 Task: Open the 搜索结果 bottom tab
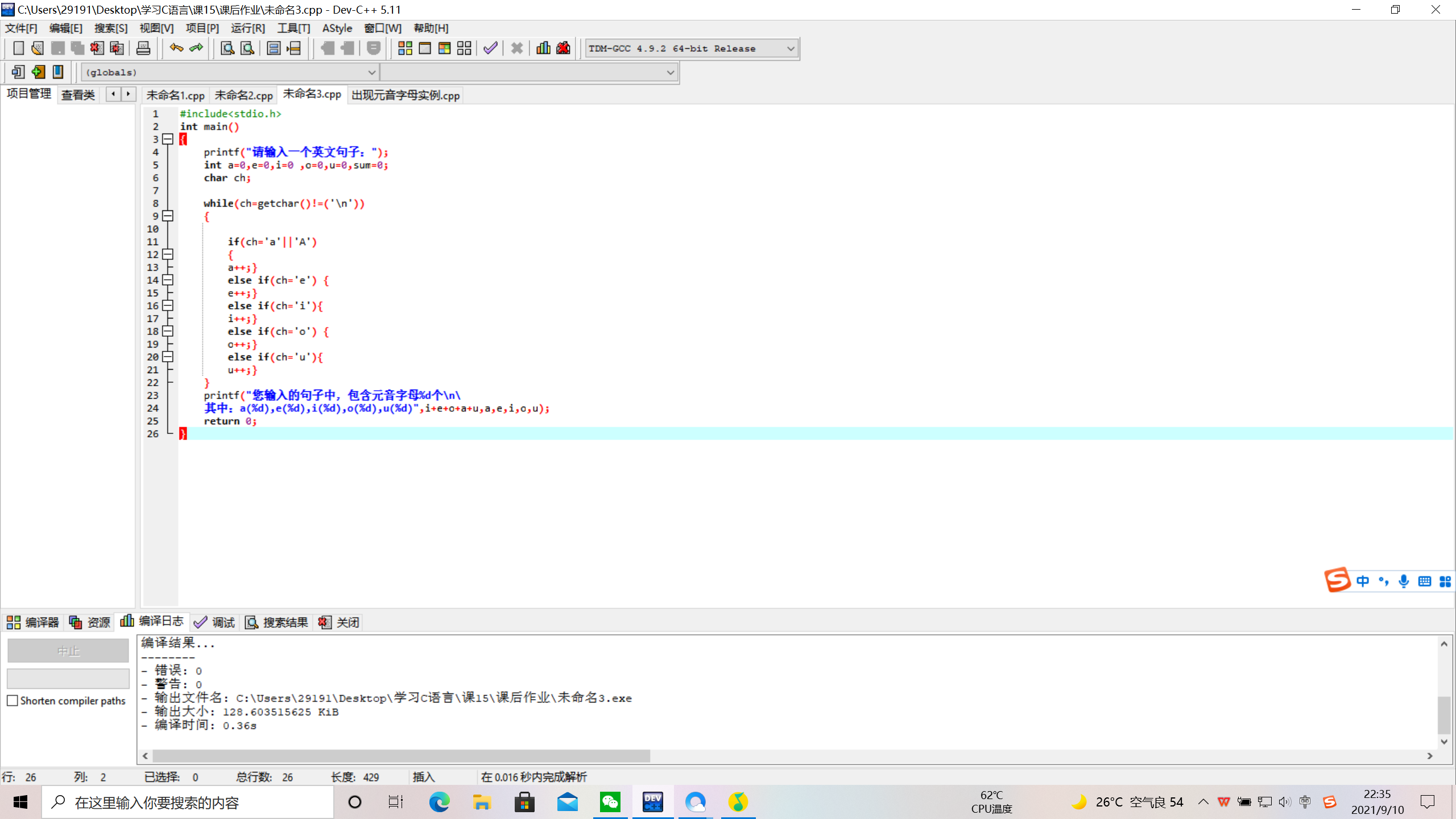coord(276,622)
